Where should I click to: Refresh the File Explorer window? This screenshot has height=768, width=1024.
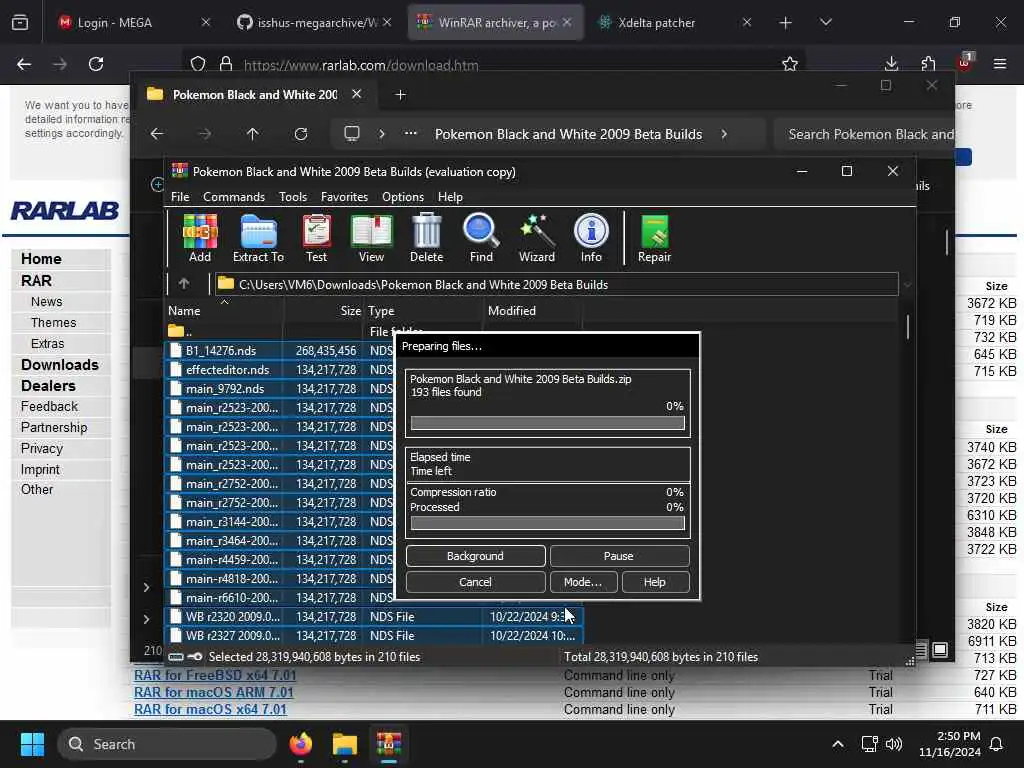[x=300, y=134]
